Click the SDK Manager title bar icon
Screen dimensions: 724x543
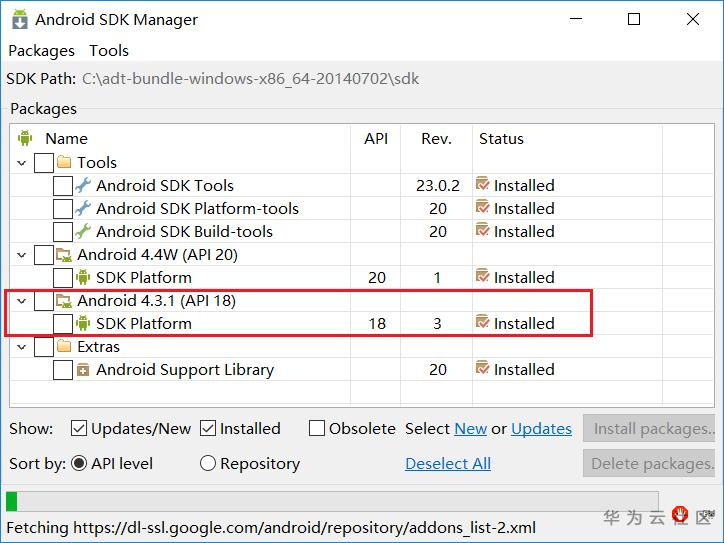19,19
